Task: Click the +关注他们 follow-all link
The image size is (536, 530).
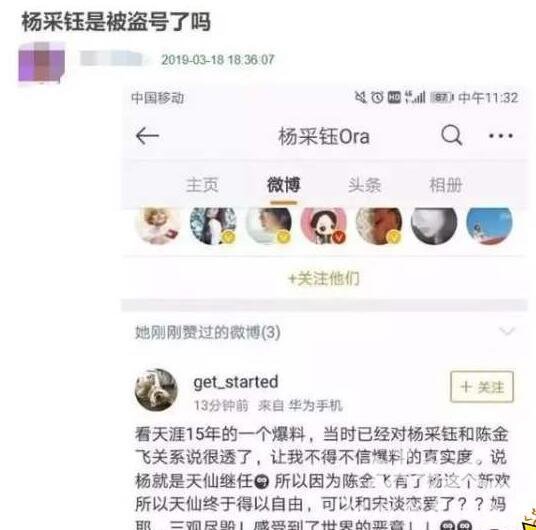Action: [324, 279]
